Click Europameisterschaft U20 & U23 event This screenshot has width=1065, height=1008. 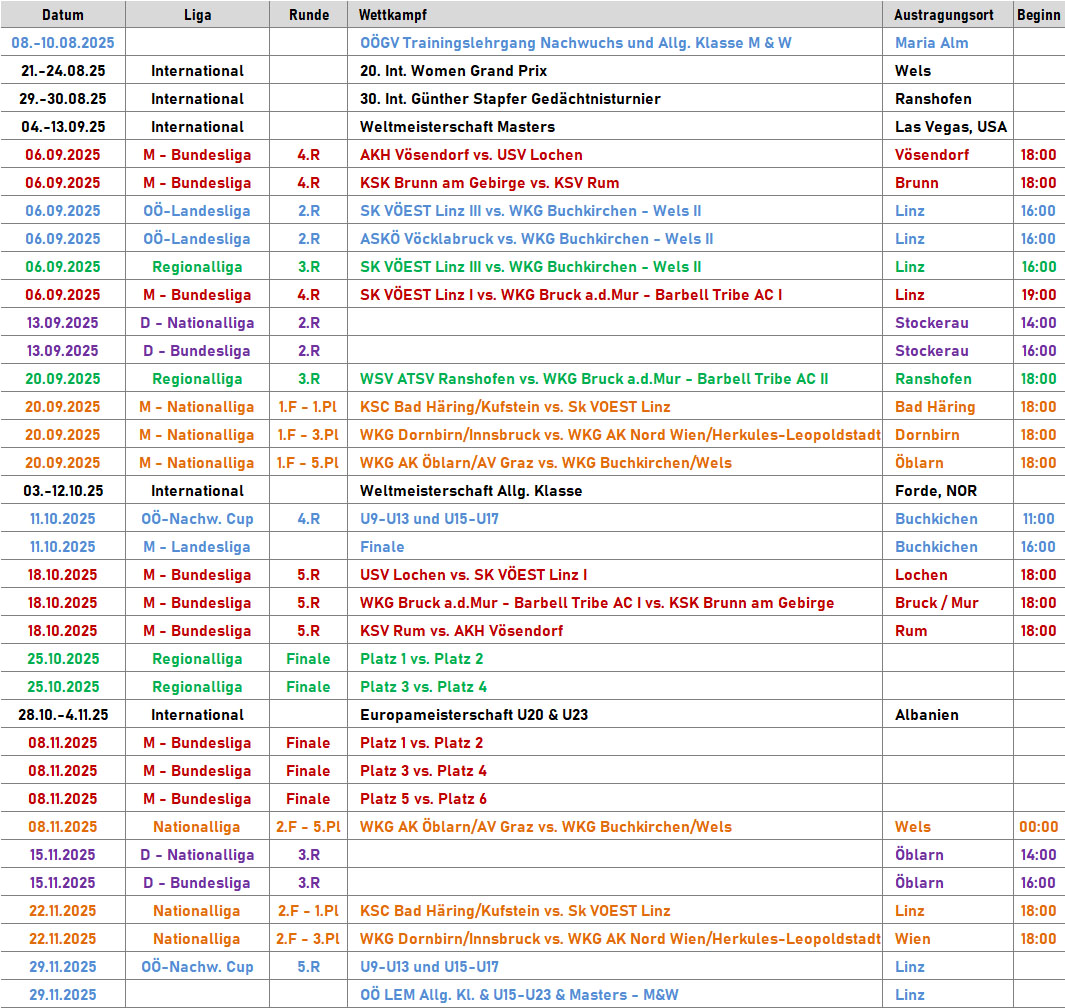click(x=473, y=715)
